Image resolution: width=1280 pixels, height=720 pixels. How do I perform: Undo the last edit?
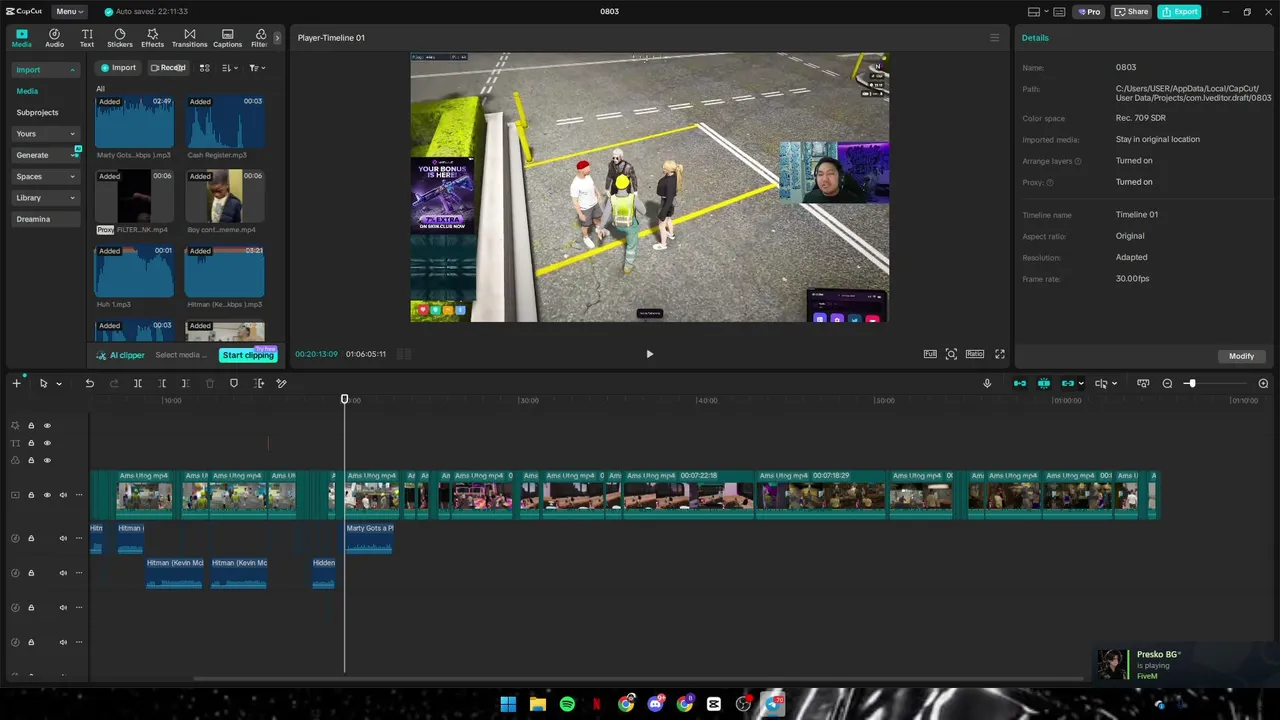click(89, 383)
